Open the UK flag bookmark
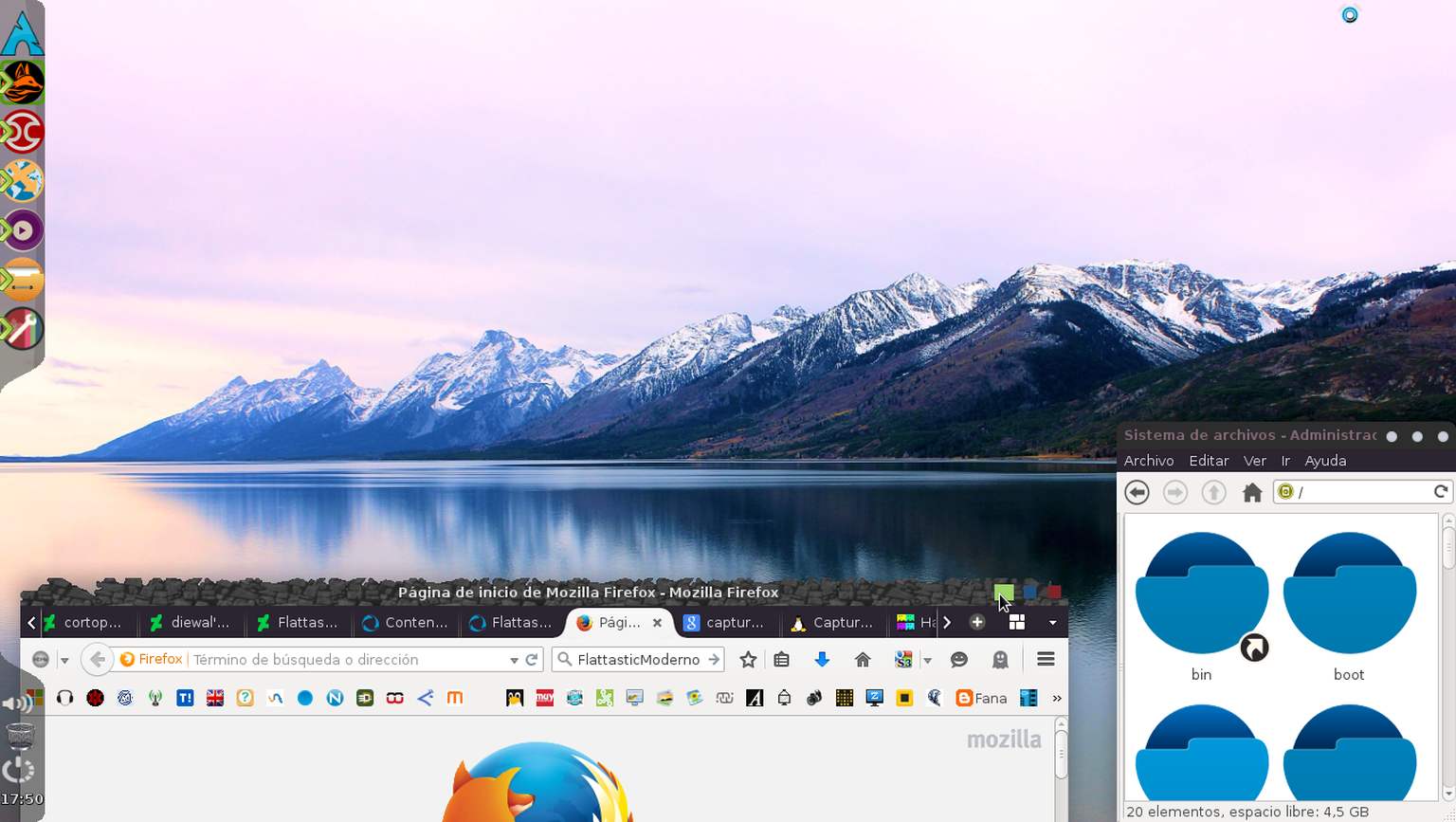Screen dimensions: 1456x822 pos(215,698)
